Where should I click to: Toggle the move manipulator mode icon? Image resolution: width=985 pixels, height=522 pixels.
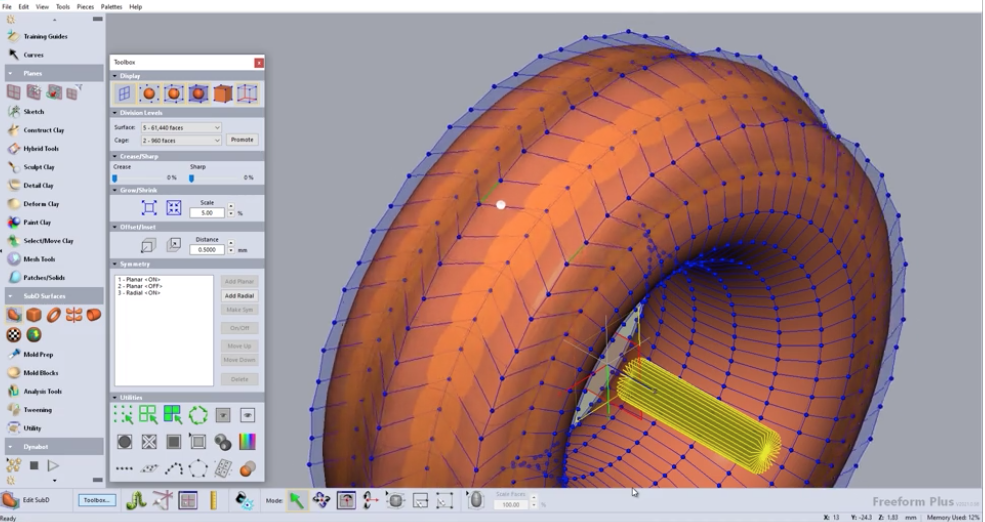pyautogui.click(x=321, y=500)
